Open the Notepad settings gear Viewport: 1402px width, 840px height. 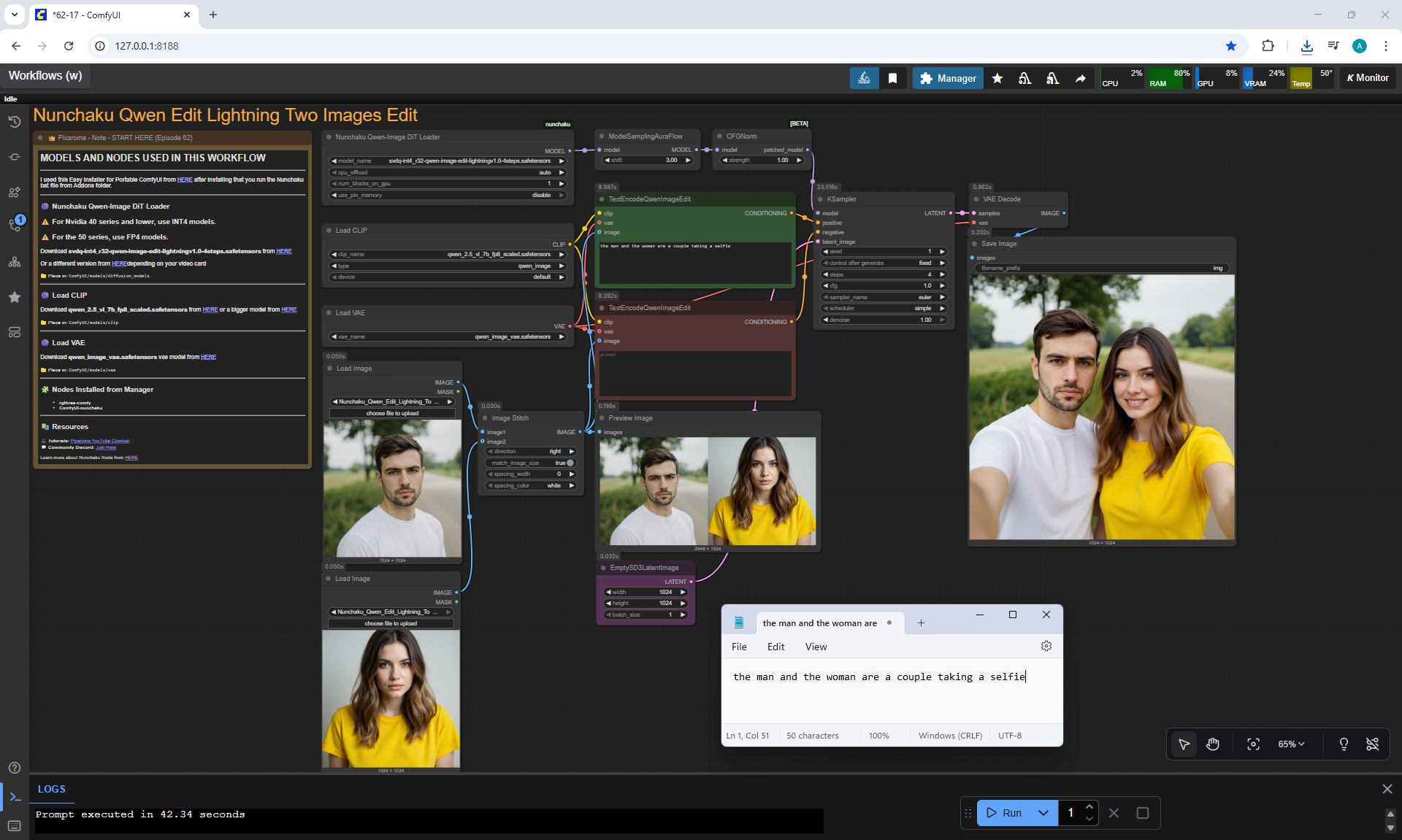[1046, 647]
